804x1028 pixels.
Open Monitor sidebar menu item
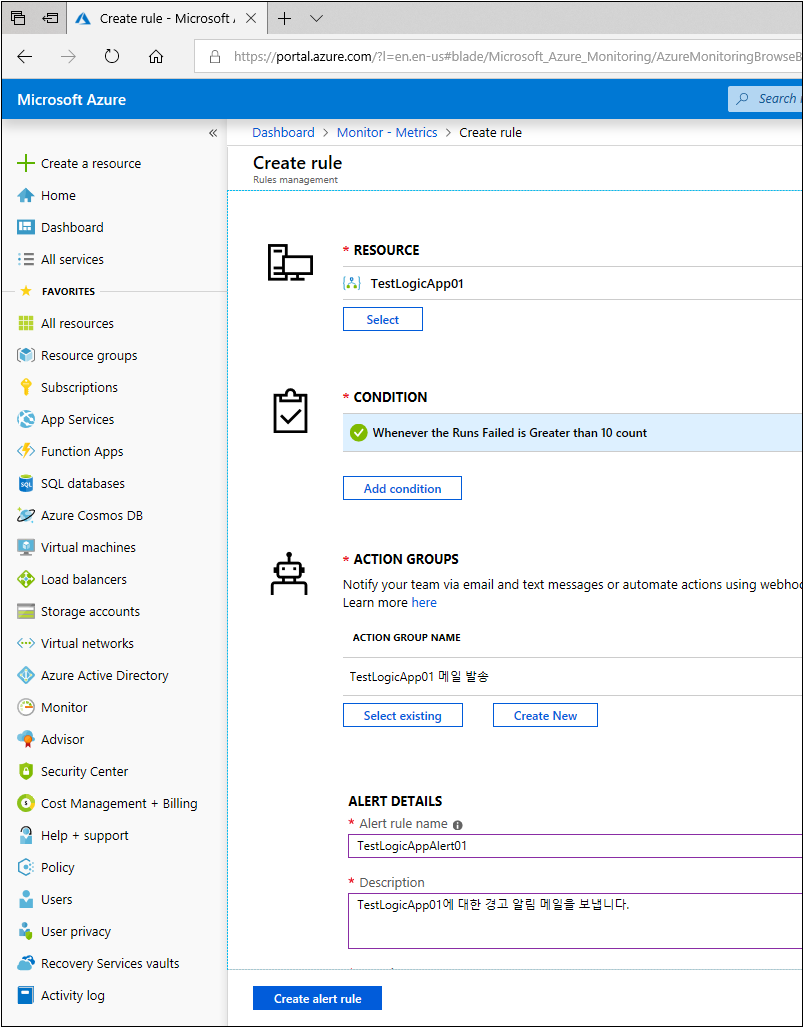point(64,707)
